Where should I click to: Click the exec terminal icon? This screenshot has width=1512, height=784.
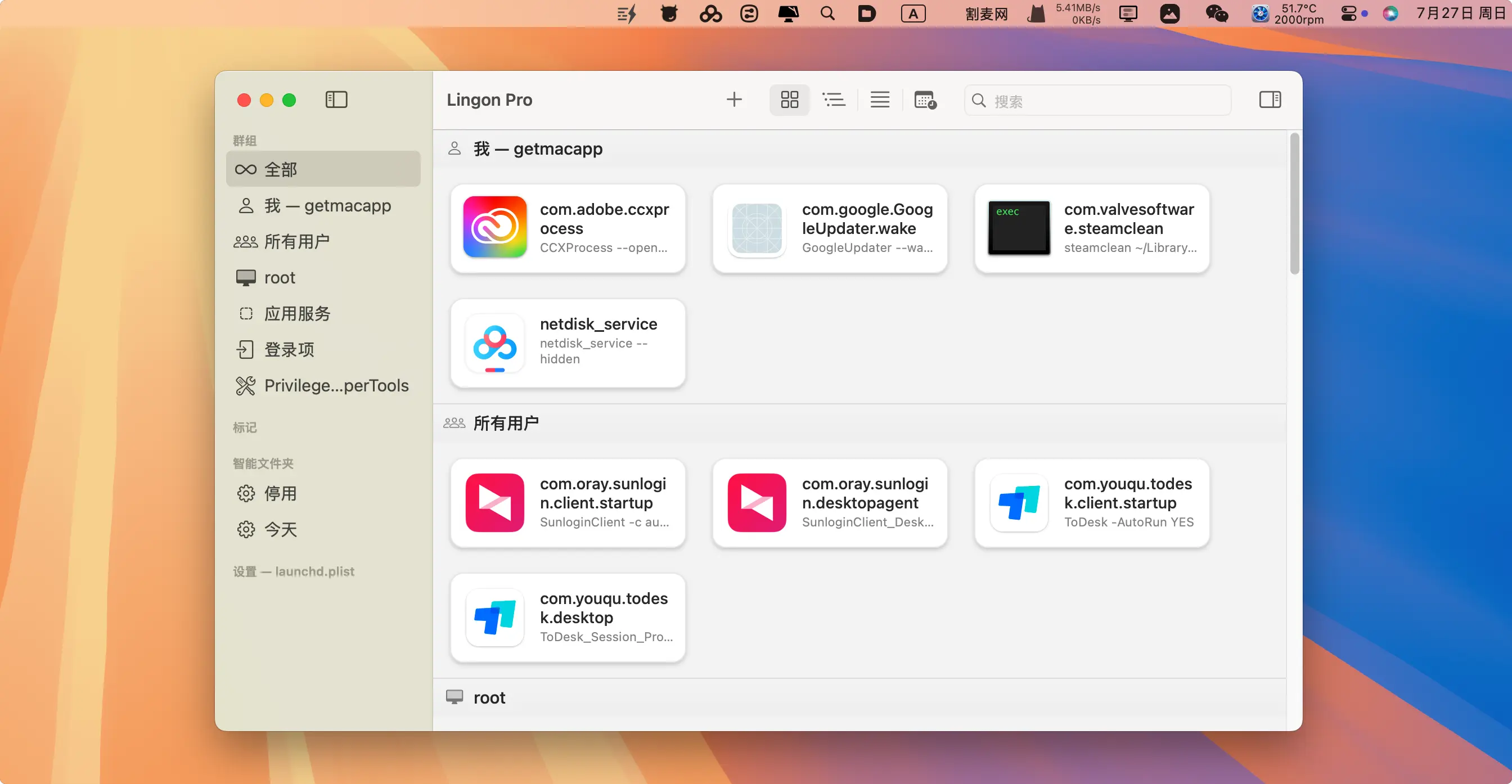coord(1019,228)
